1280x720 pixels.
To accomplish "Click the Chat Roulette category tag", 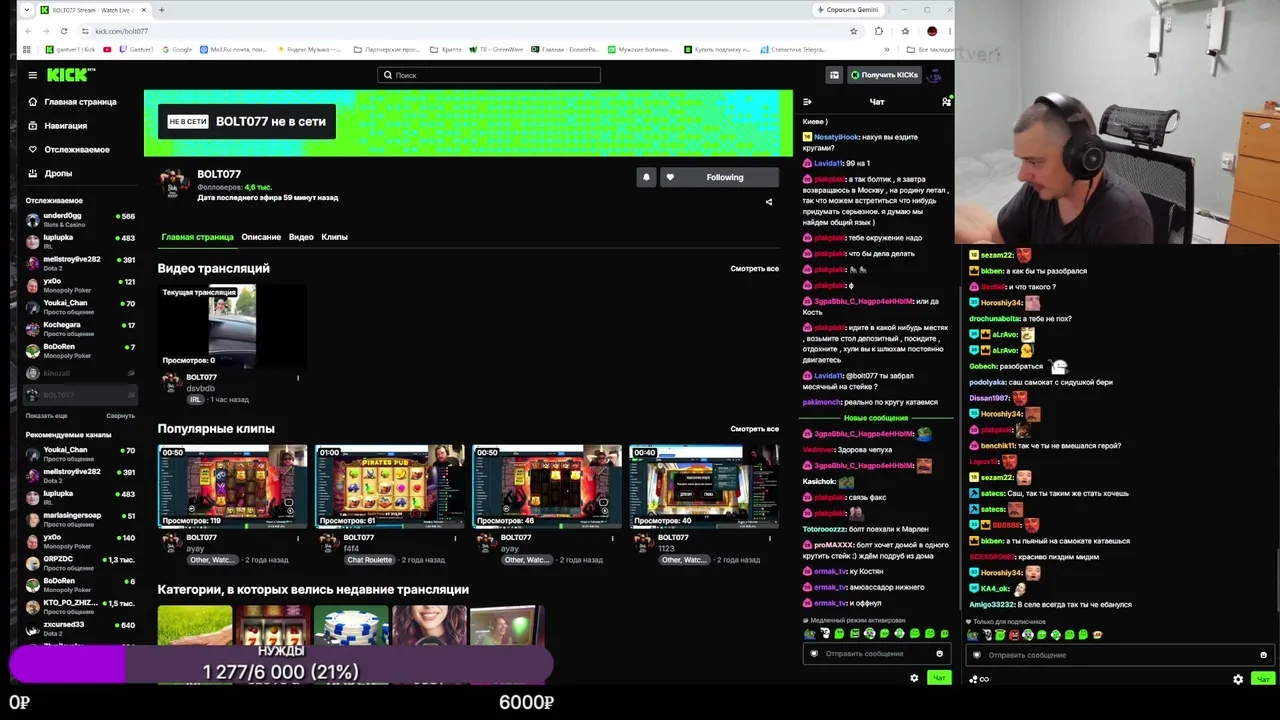I will 369,560.
